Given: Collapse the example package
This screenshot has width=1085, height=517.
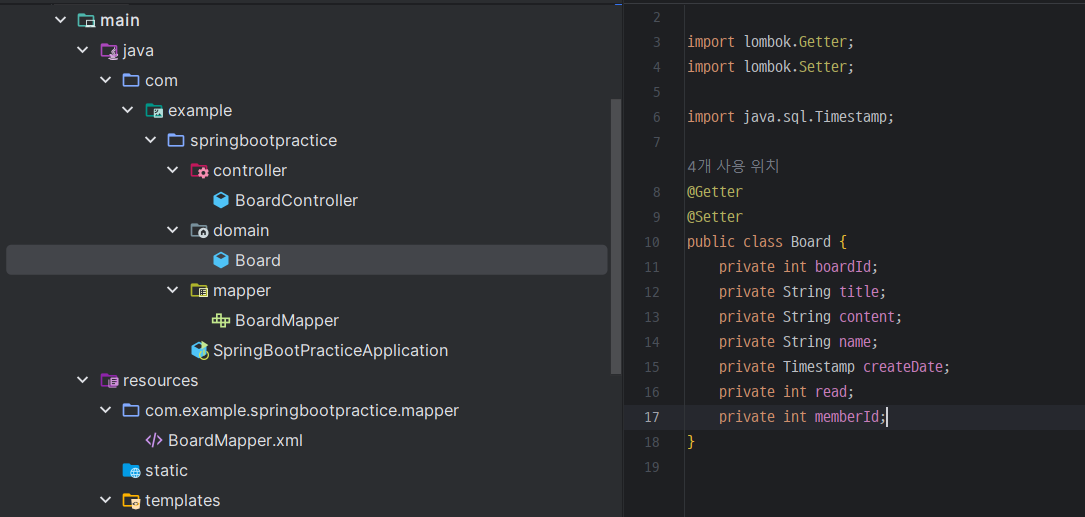Looking at the screenshot, I should tap(128, 111).
